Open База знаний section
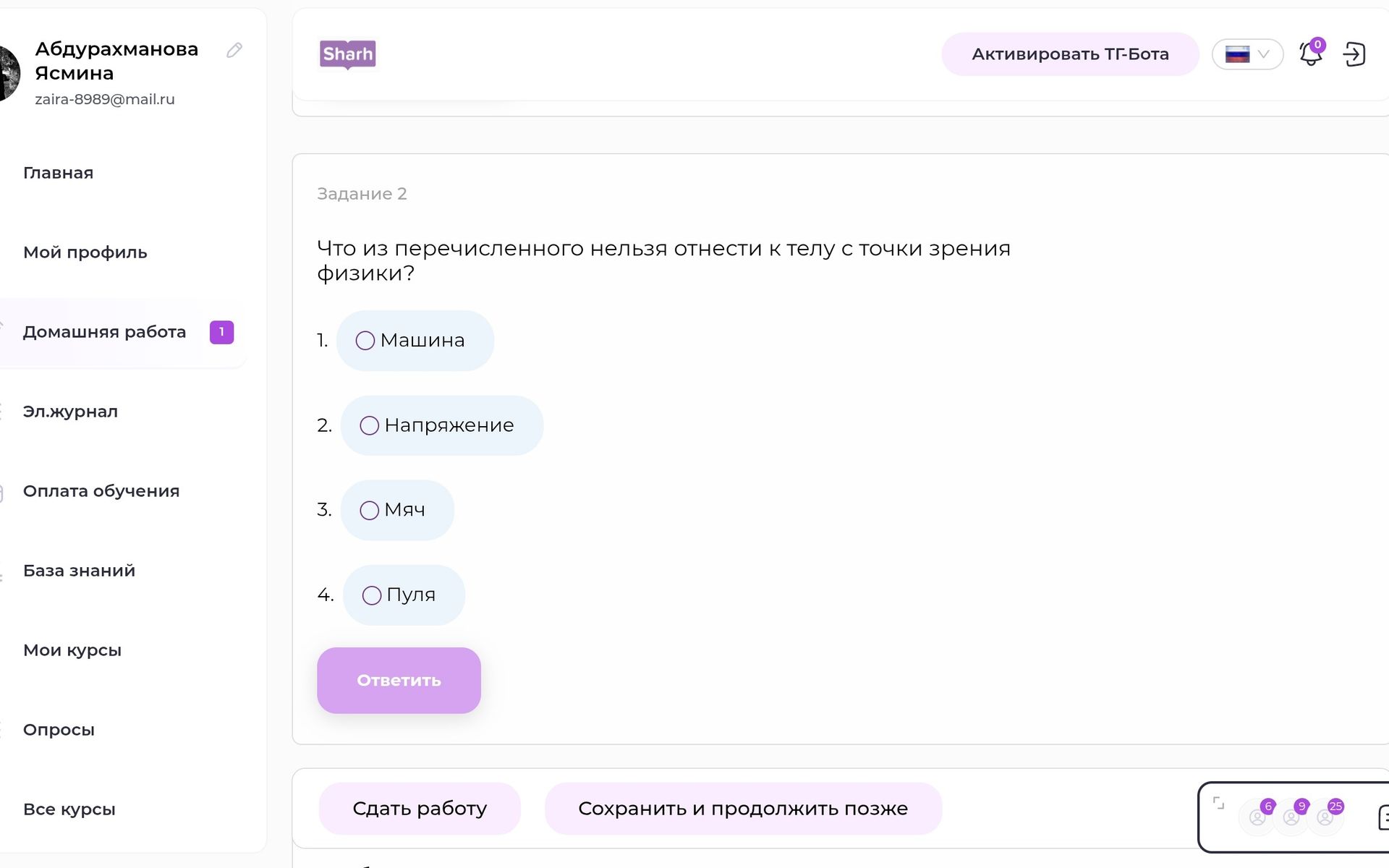Screen dimensions: 1389x868 pyautogui.click(x=79, y=571)
